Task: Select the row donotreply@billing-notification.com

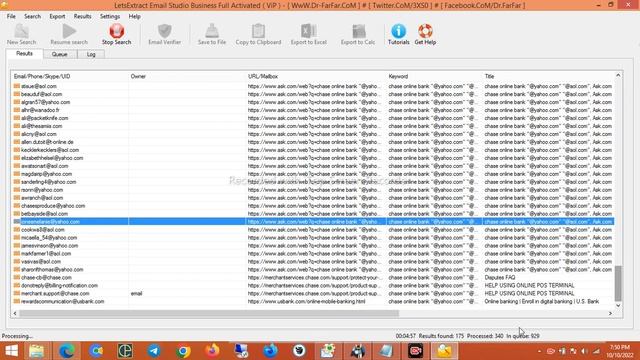Action: pos(312,285)
